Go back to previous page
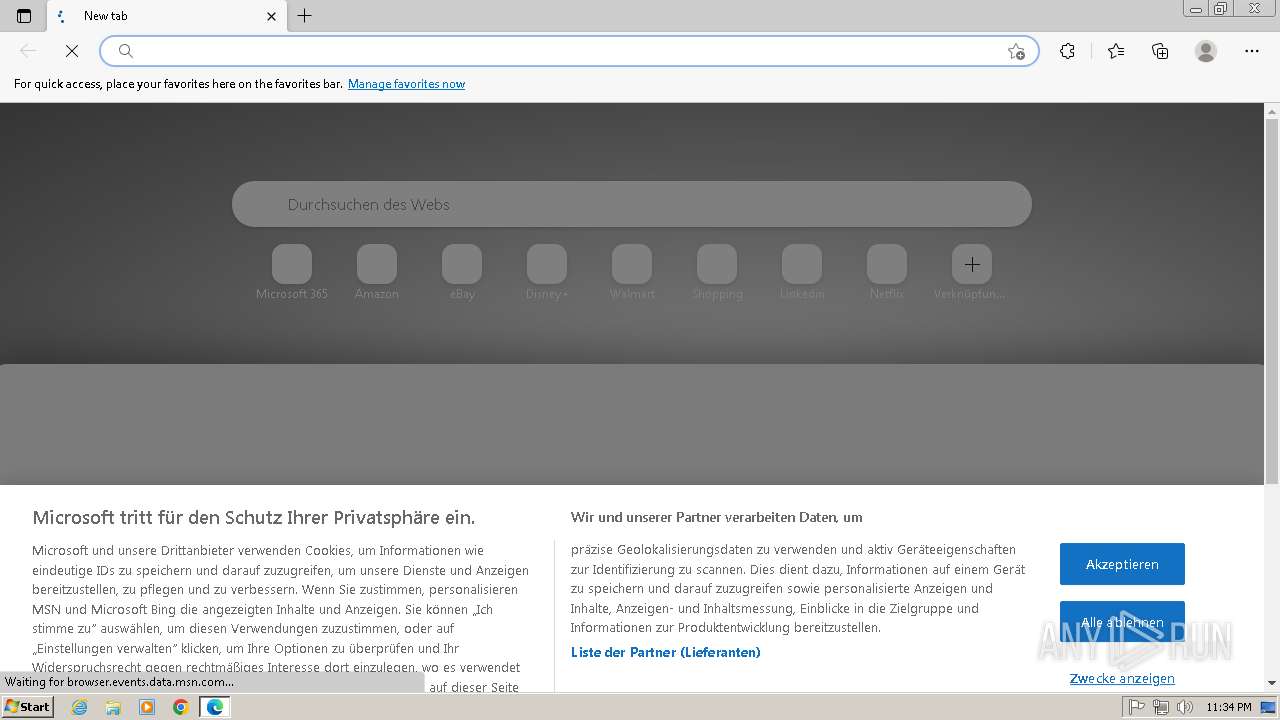The image size is (1280, 720). pos(28,51)
